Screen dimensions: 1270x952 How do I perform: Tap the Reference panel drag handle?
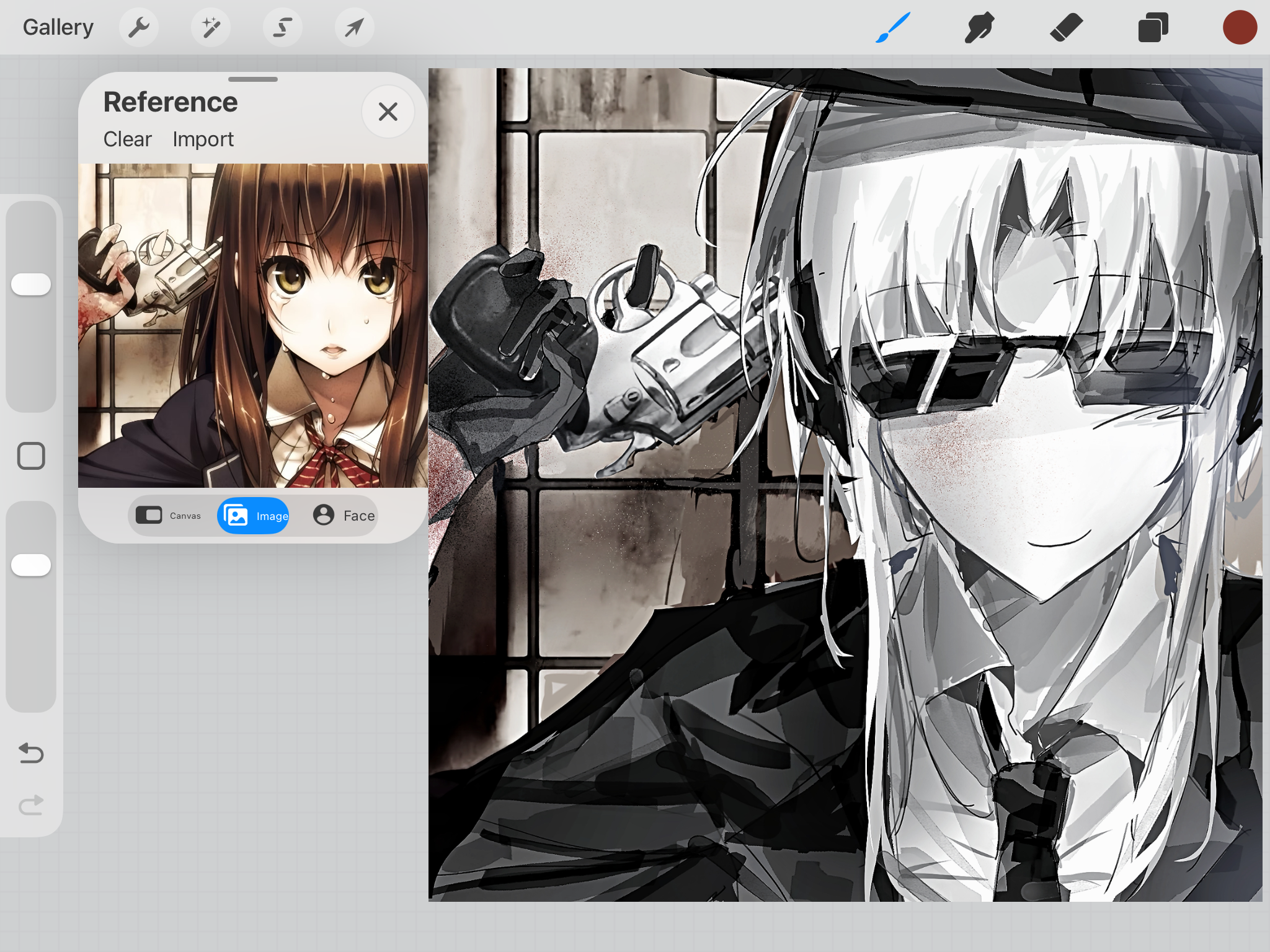[x=253, y=79]
